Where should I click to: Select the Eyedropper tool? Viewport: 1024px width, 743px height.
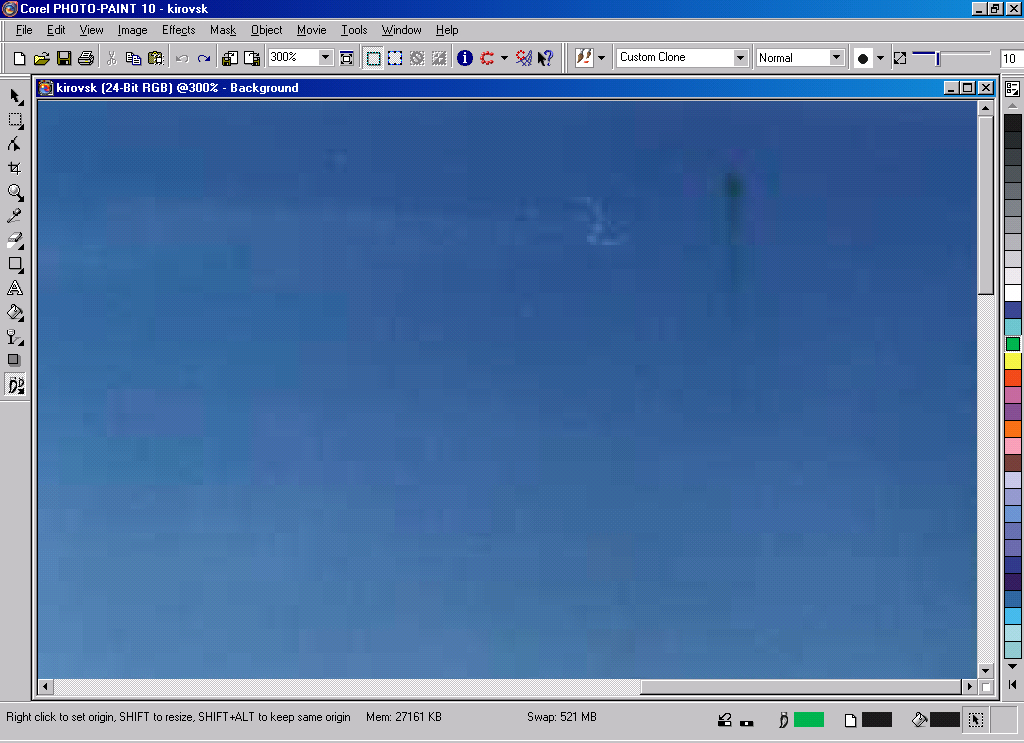(x=16, y=216)
